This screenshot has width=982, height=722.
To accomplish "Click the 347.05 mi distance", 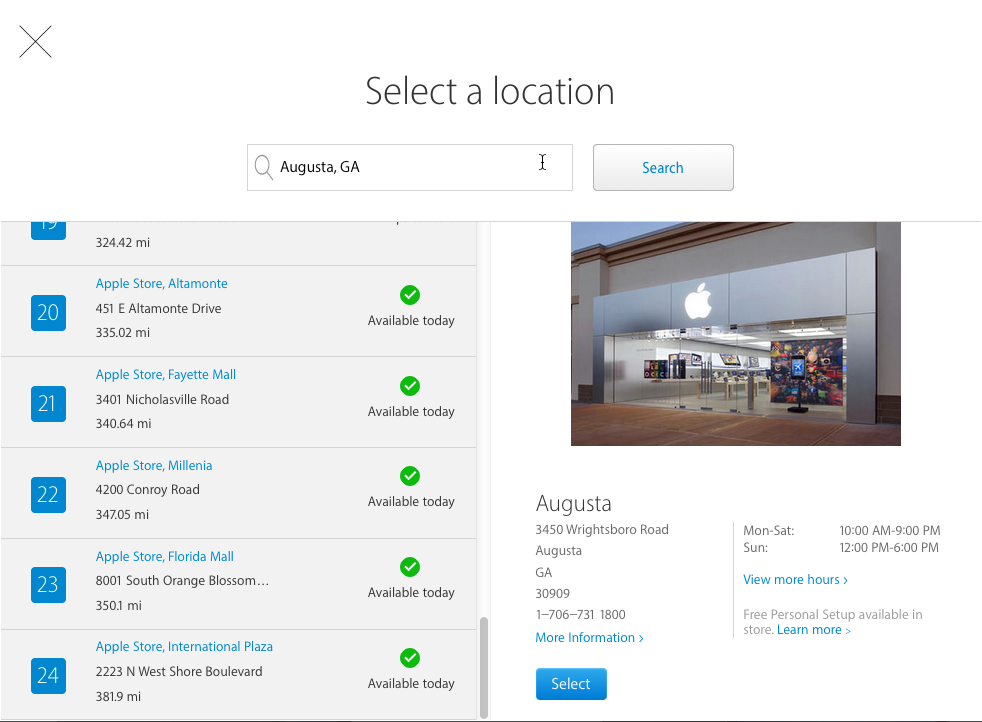I will 122,515.
